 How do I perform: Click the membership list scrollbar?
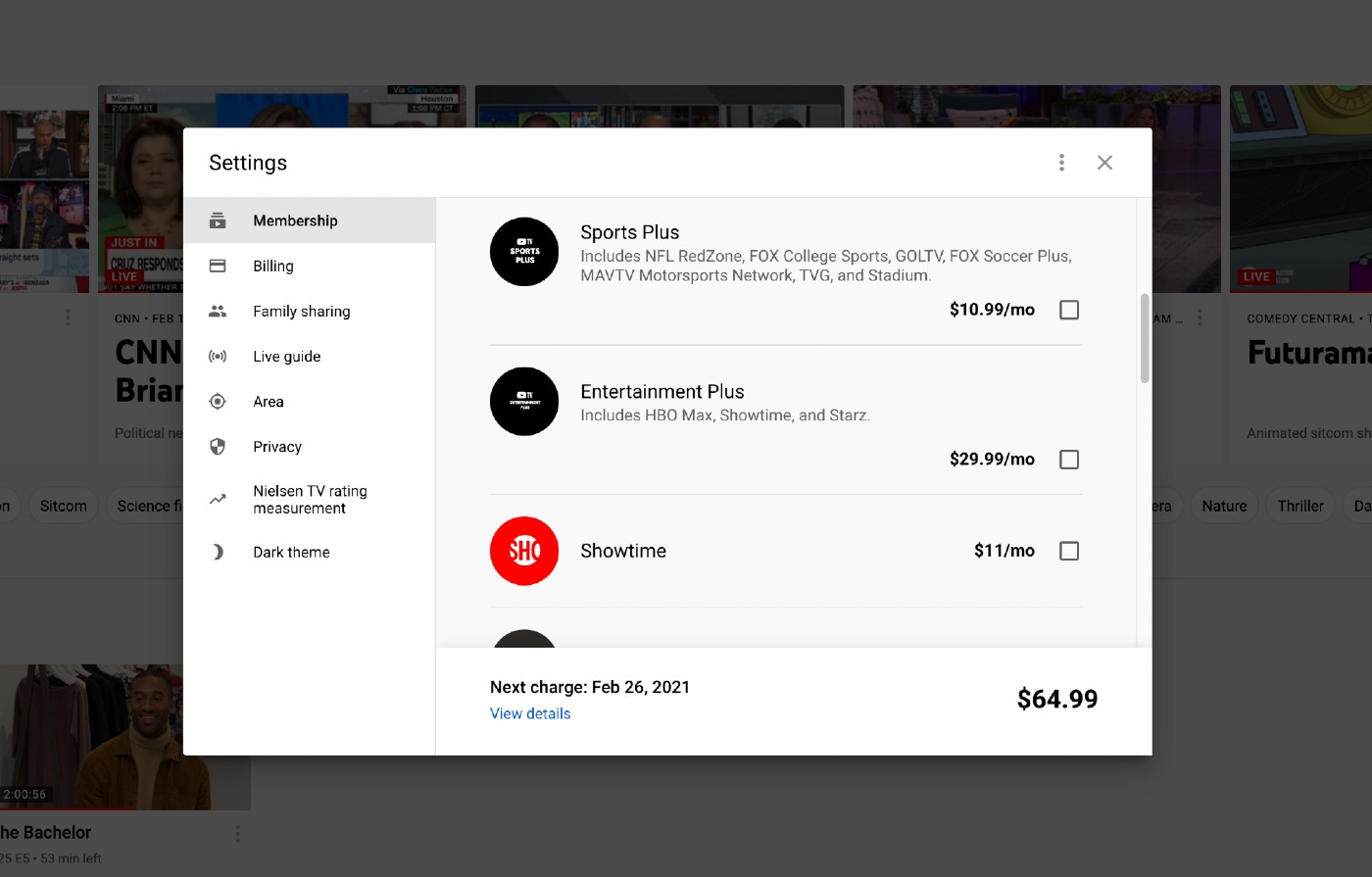pyautogui.click(x=1145, y=338)
